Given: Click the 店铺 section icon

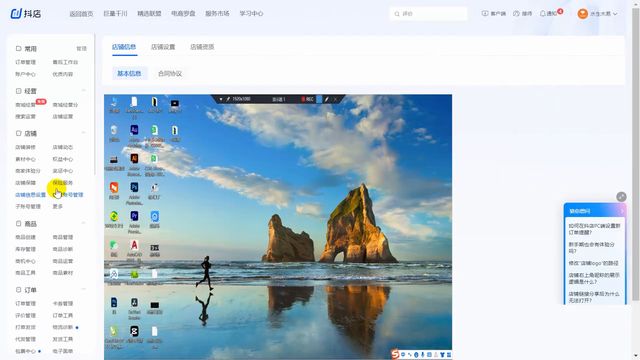Looking at the screenshot, I should [x=18, y=133].
